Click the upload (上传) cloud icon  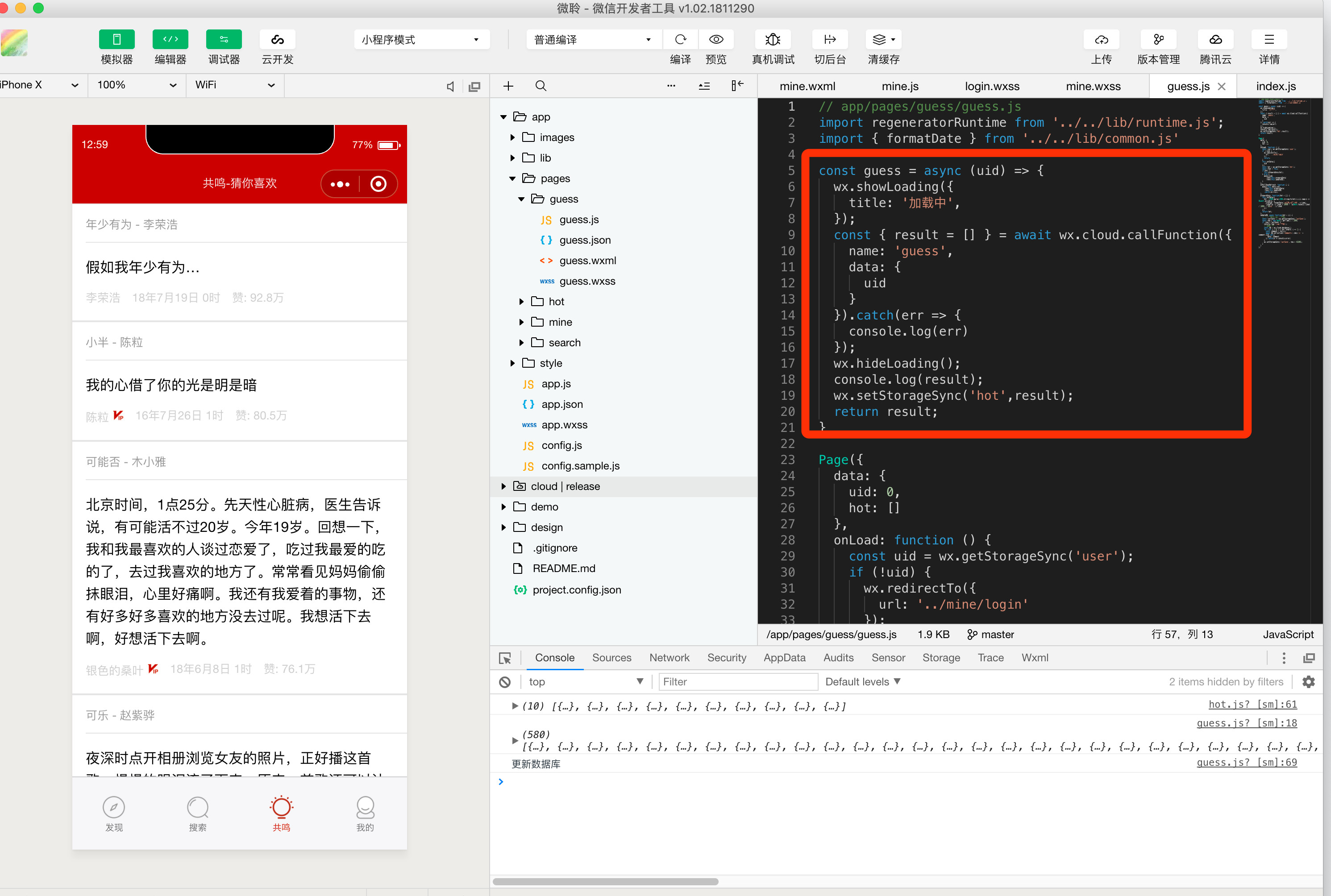tap(1101, 39)
